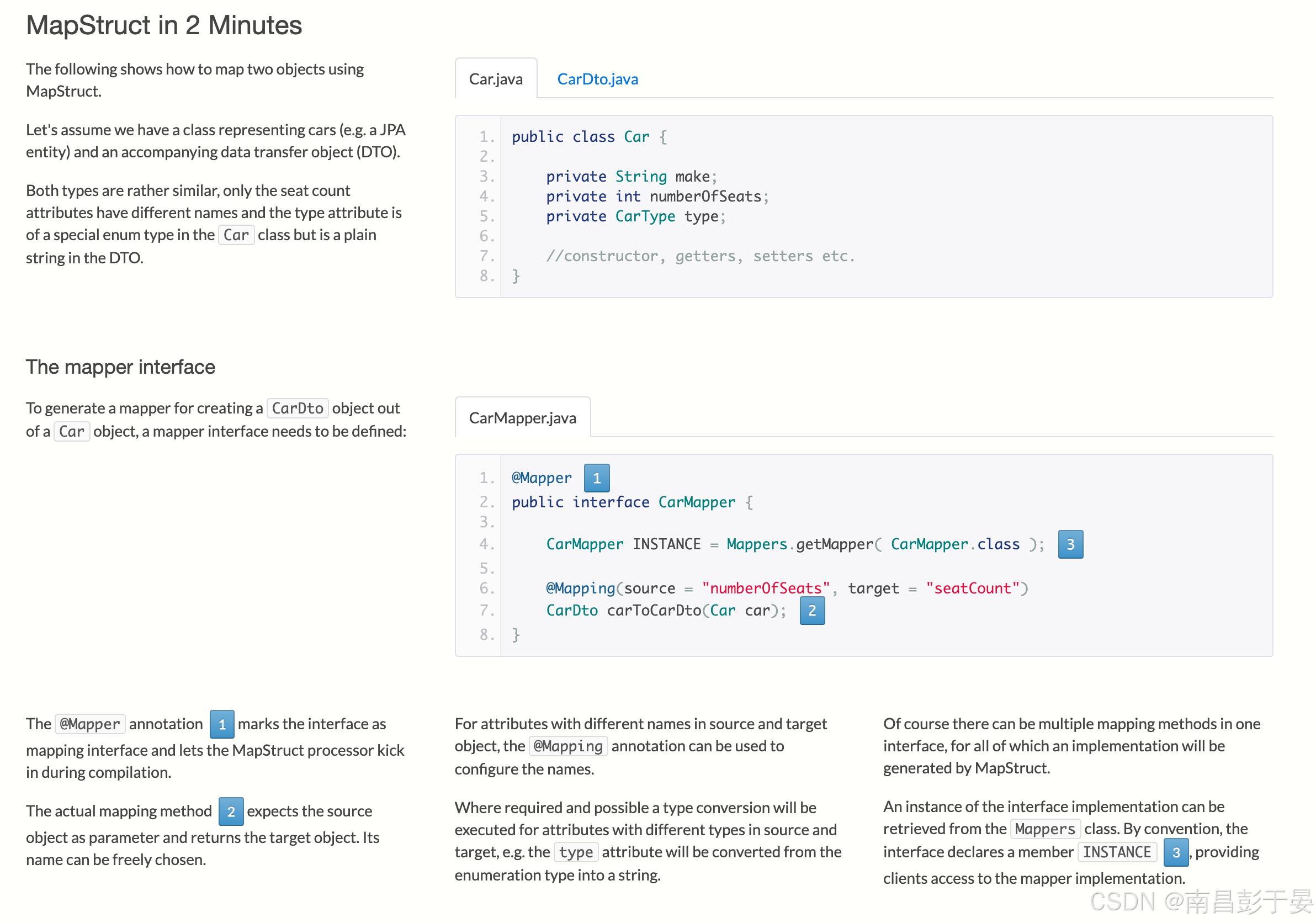Click badge 2 in actual mapping method paragraph

[231, 811]
